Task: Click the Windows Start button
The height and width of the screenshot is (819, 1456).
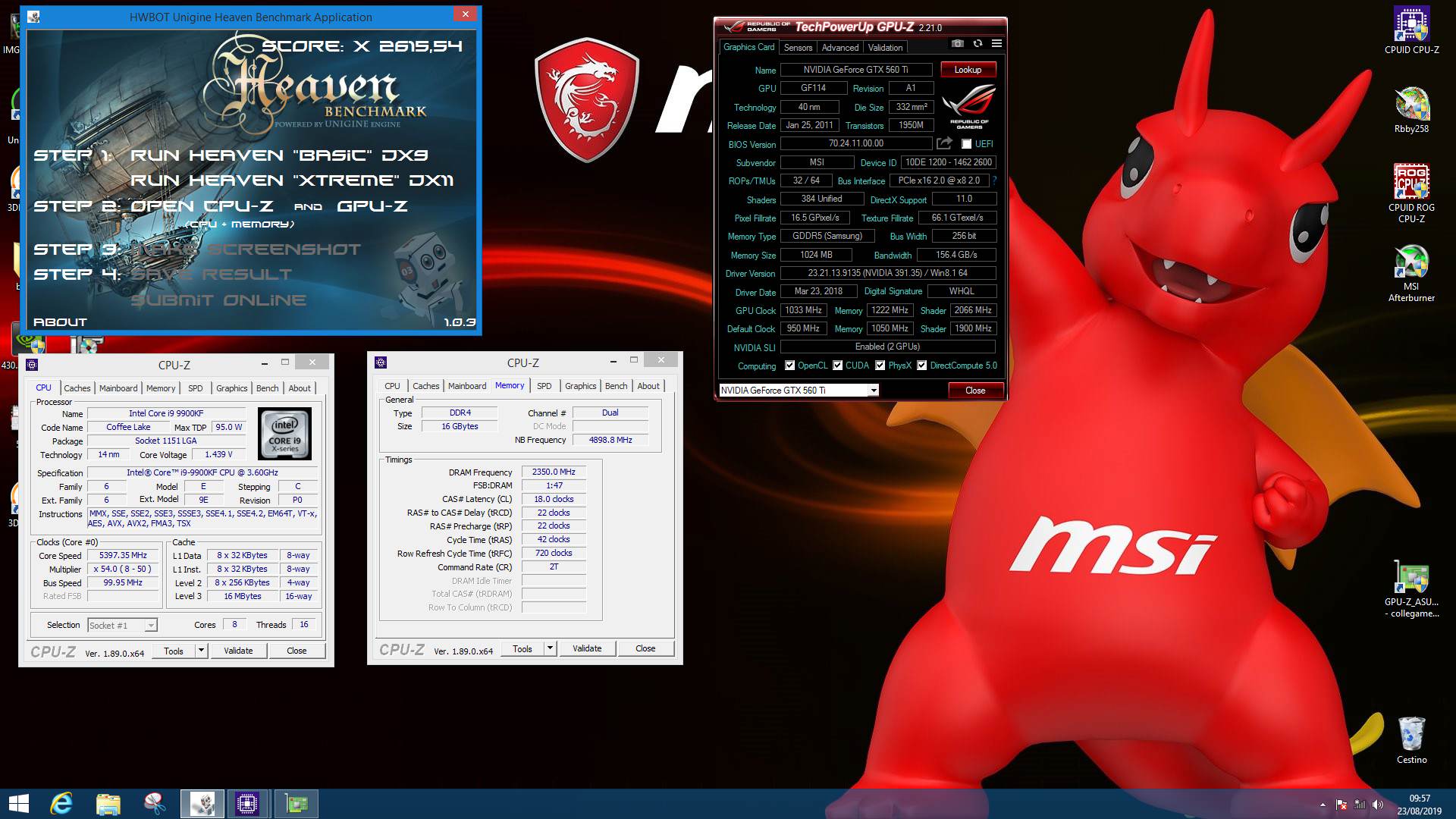Action: click(18, 804)
